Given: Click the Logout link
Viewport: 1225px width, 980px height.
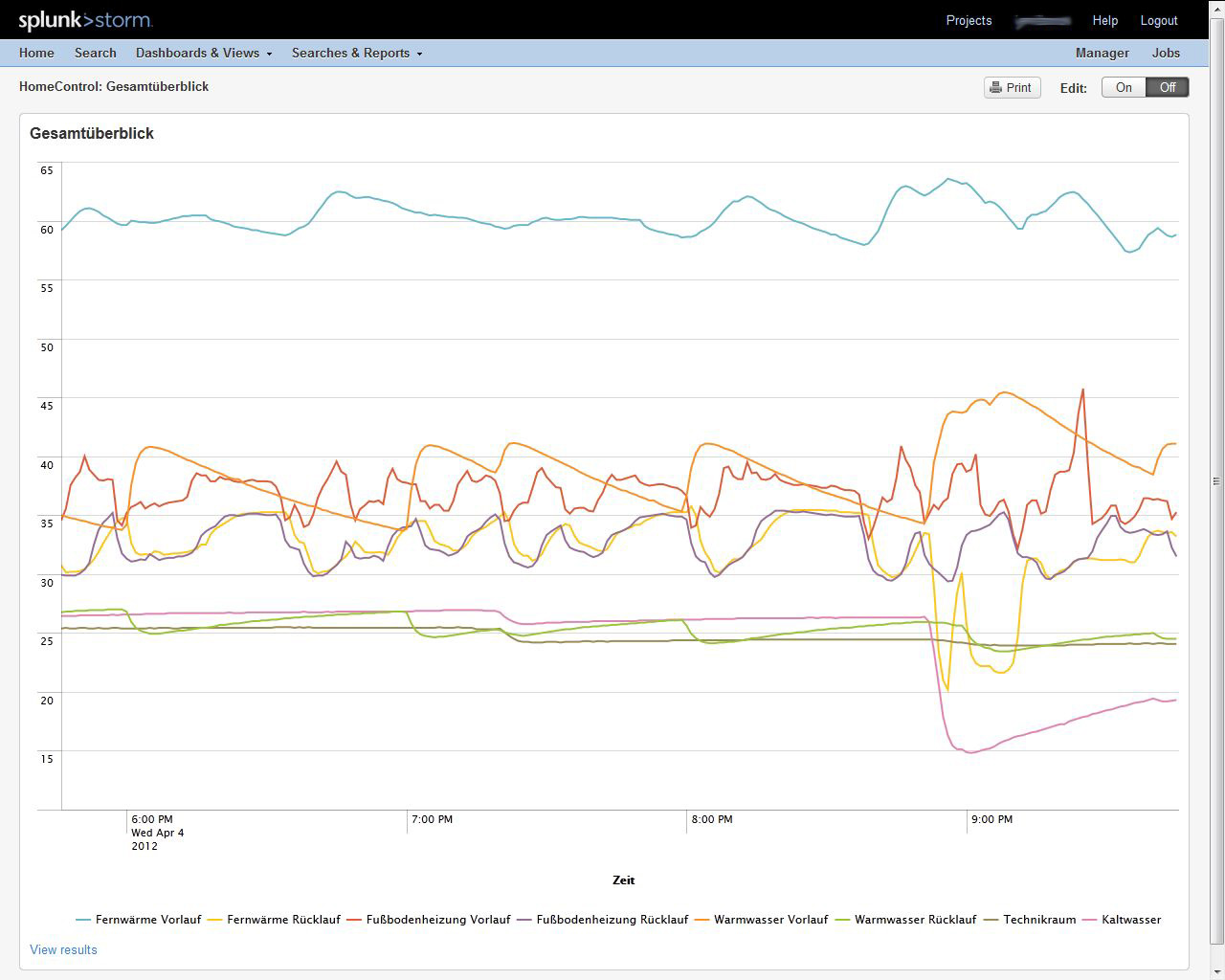Looking at the screenshot, I should click(x=1158, y=20).
